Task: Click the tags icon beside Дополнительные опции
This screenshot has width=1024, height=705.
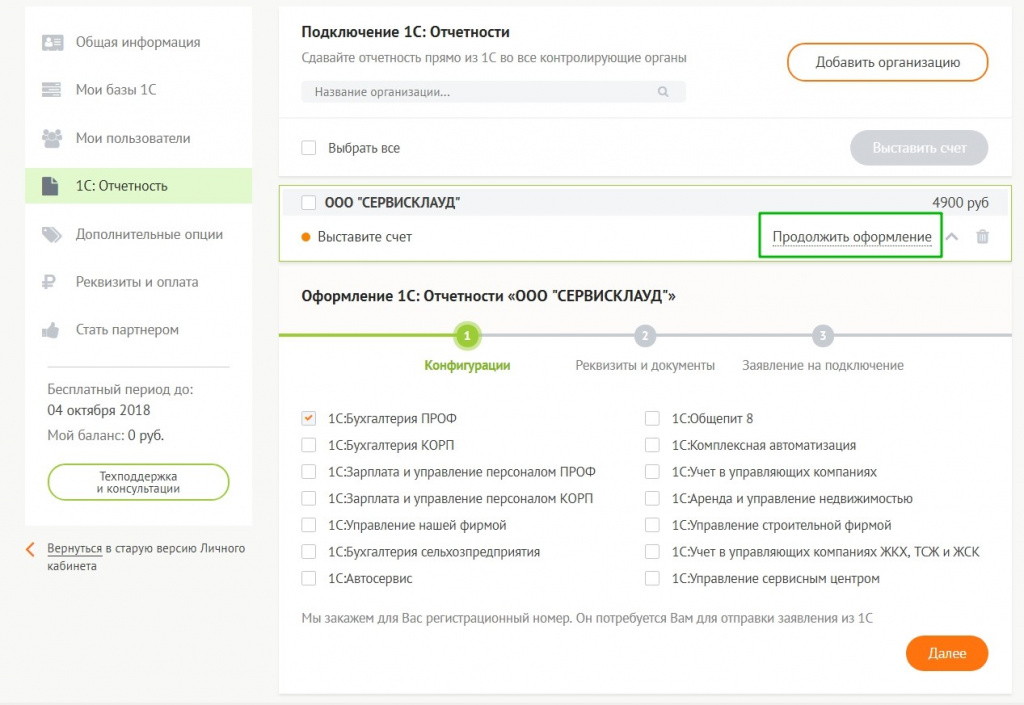Action: pyautogui.click(x=52, y=234)
